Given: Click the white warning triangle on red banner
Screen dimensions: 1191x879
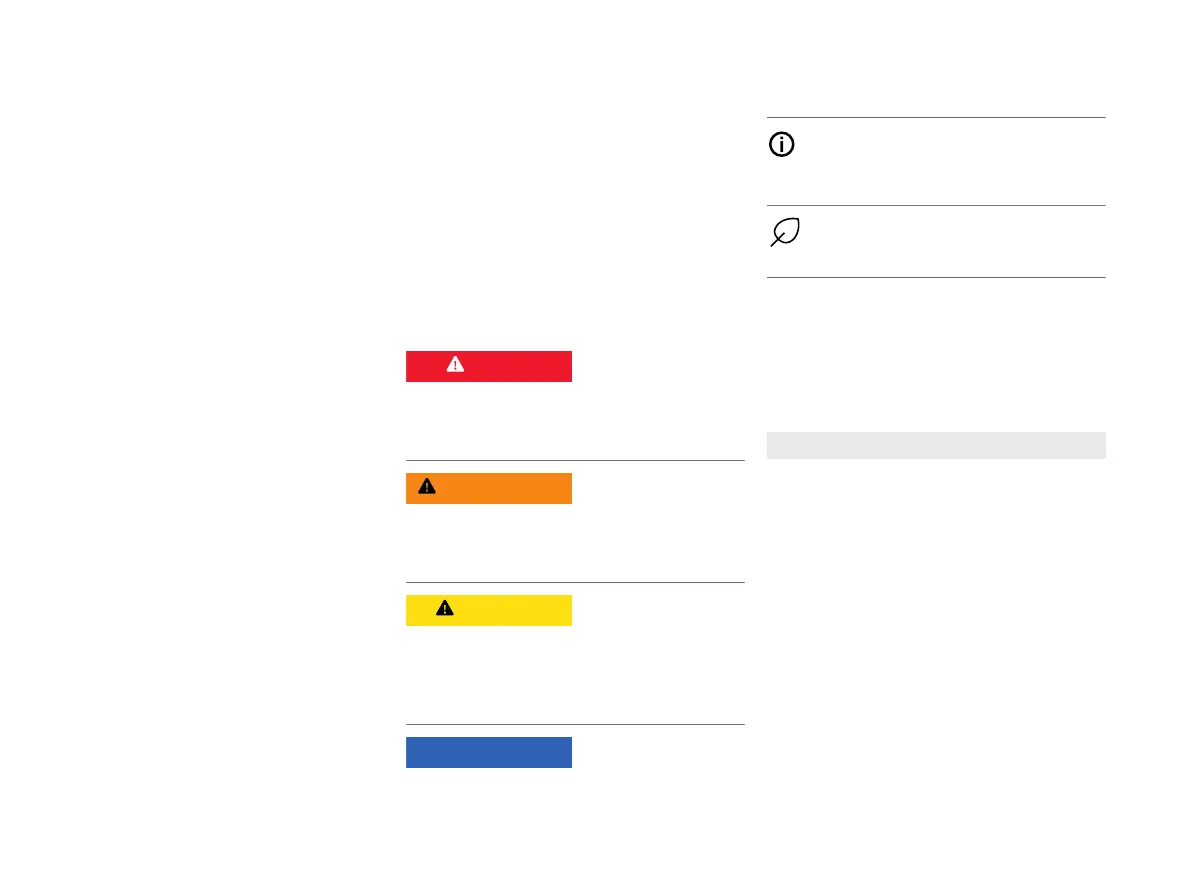Looking at the screenshot, I should [x=455, y=366].
